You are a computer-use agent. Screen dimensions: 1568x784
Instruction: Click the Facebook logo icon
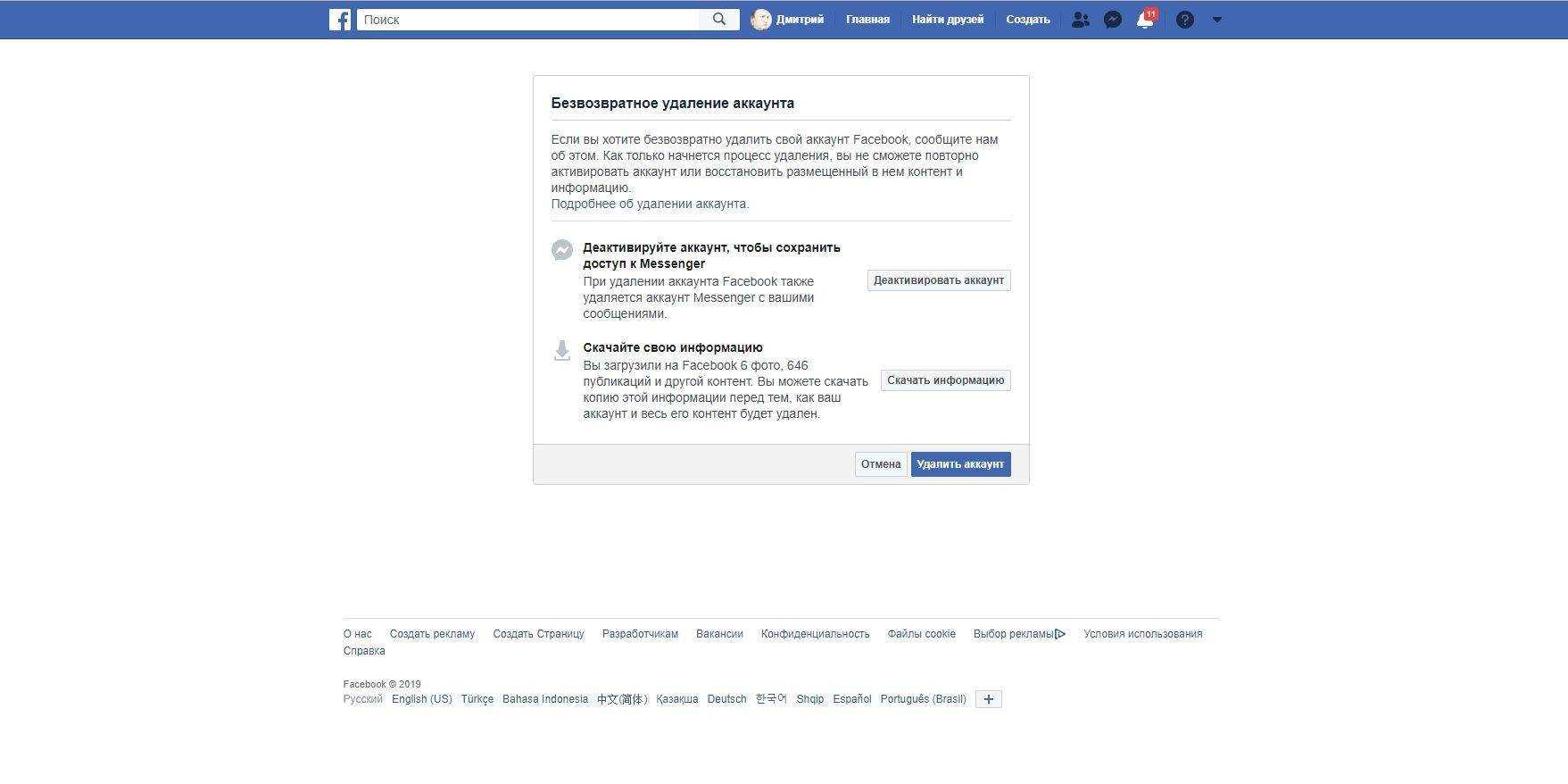[340, 20]
